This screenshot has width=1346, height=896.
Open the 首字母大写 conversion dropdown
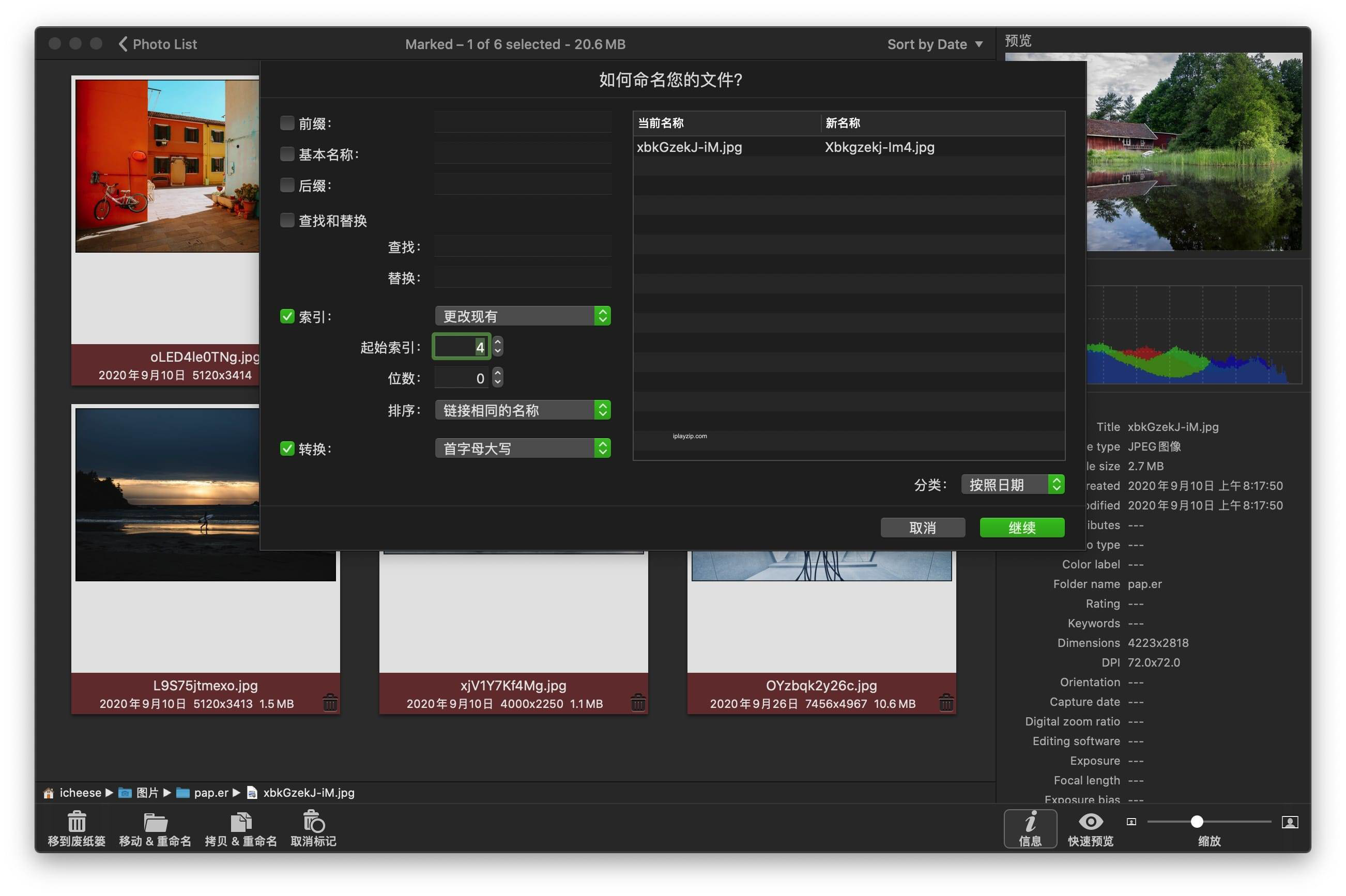[523, 448]
